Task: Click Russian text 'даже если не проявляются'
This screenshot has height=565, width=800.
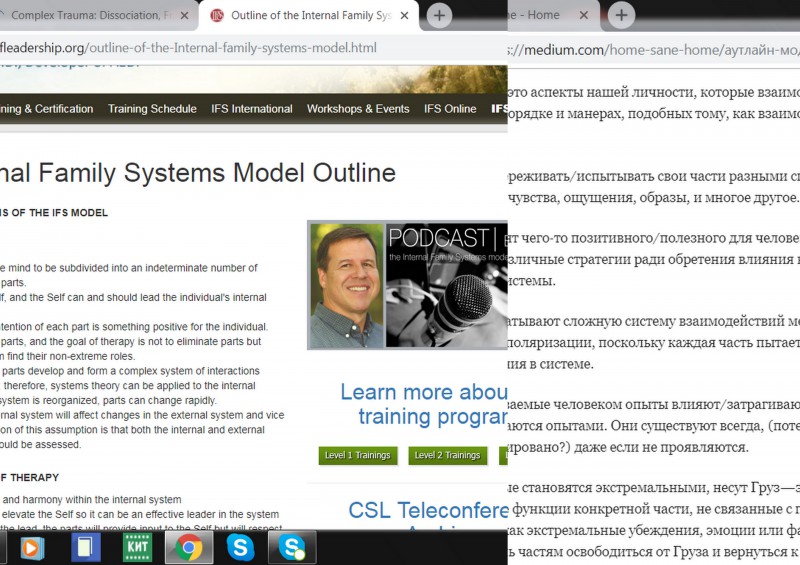Action: click(661, 448)
